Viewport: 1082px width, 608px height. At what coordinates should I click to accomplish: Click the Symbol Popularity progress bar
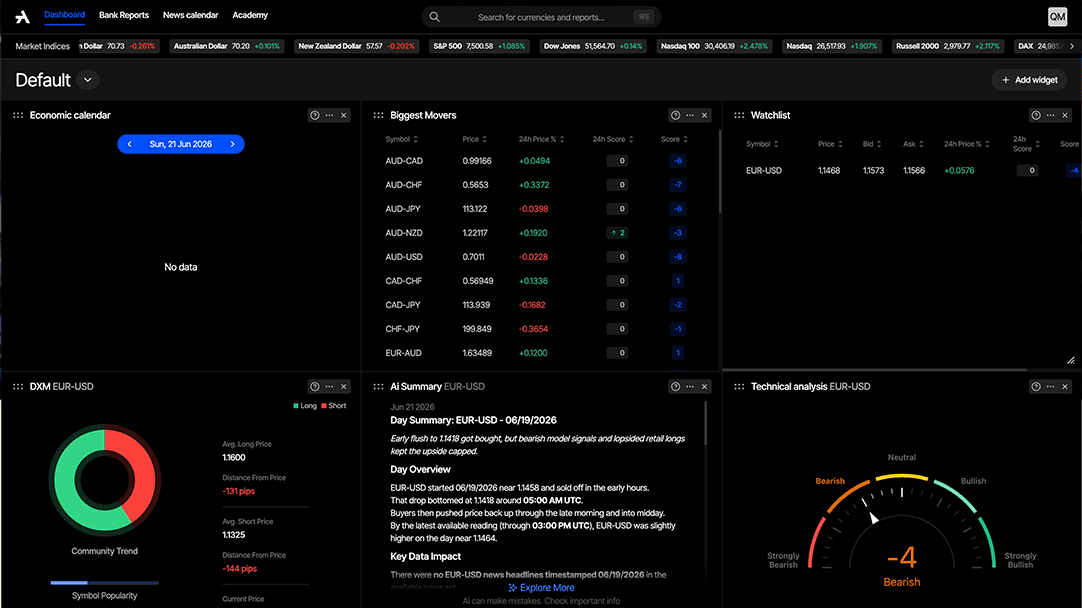104,583
